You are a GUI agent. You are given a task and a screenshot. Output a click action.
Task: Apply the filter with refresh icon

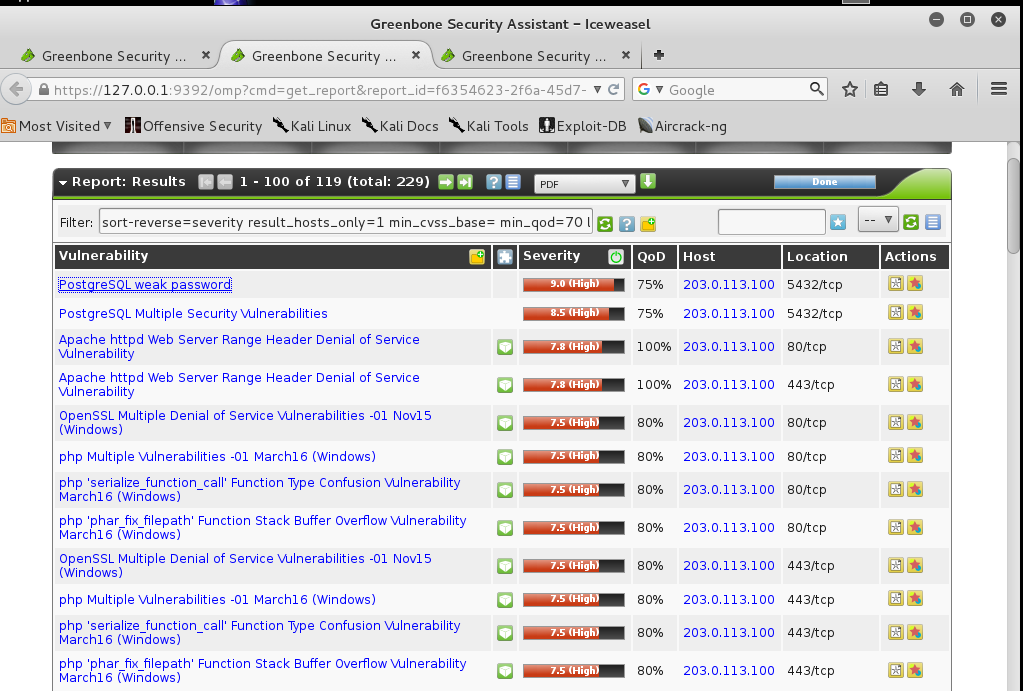(605, 224)
